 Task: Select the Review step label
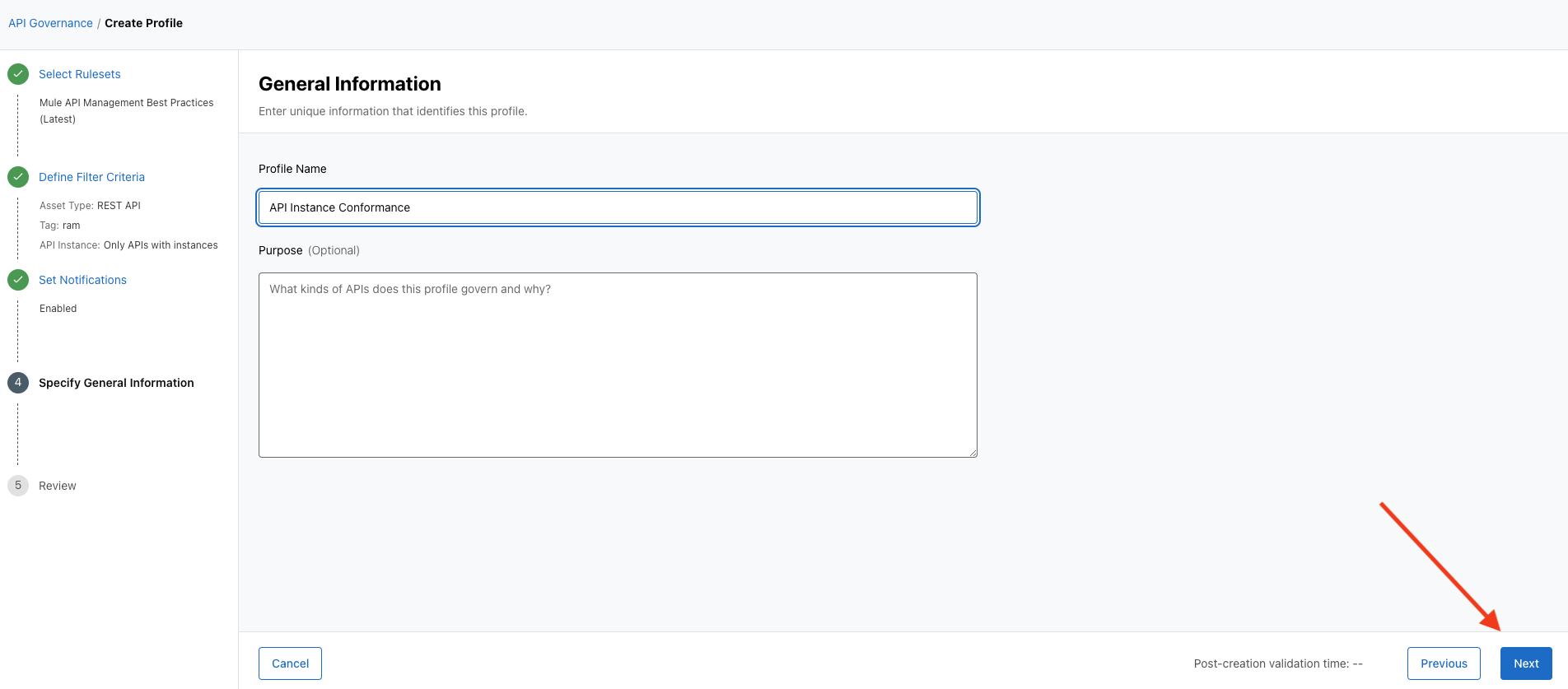pyautogui.click(x=58, y=486)
